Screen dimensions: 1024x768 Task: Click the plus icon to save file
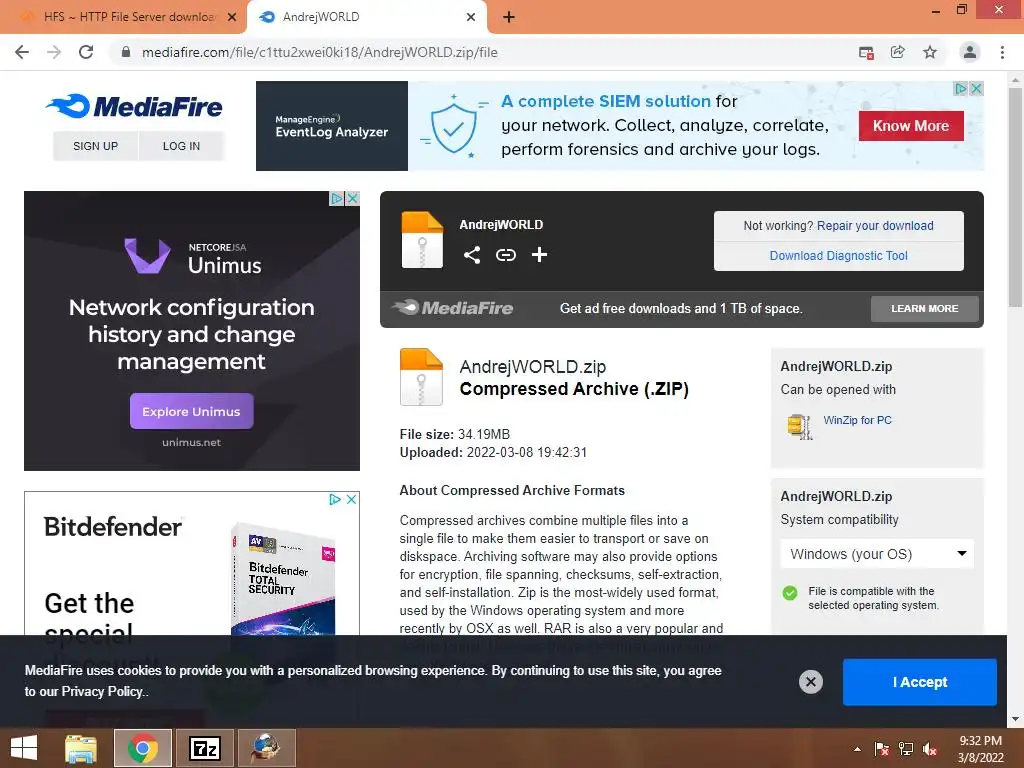pyautogui.click(x=539, y=255)
